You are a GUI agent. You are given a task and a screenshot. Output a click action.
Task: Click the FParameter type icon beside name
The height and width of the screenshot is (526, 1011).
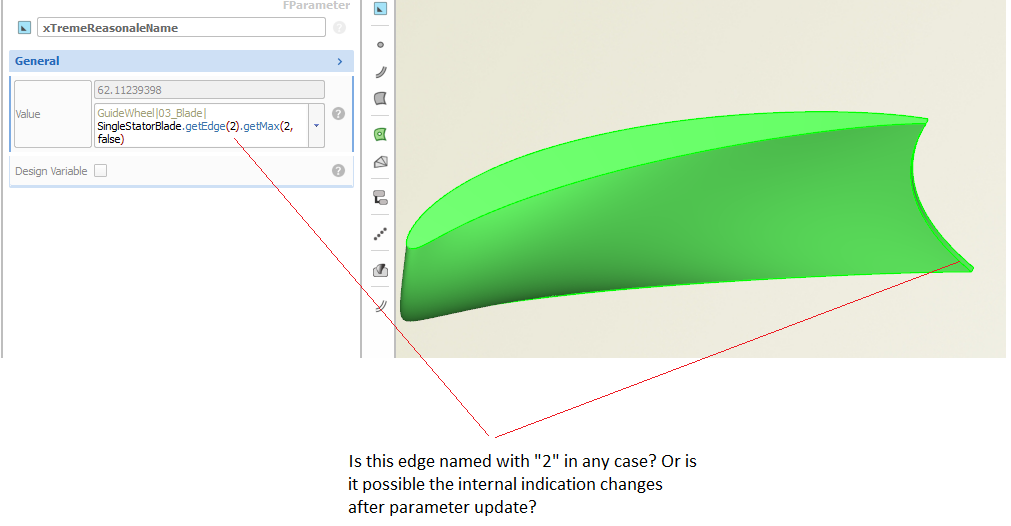click(25, 28)
